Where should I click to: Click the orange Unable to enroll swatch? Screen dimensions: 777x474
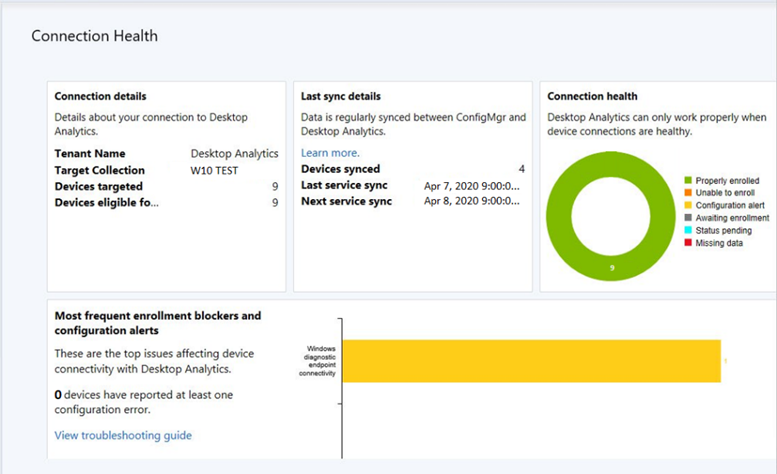pyautogui.click(x=688, y=193)
